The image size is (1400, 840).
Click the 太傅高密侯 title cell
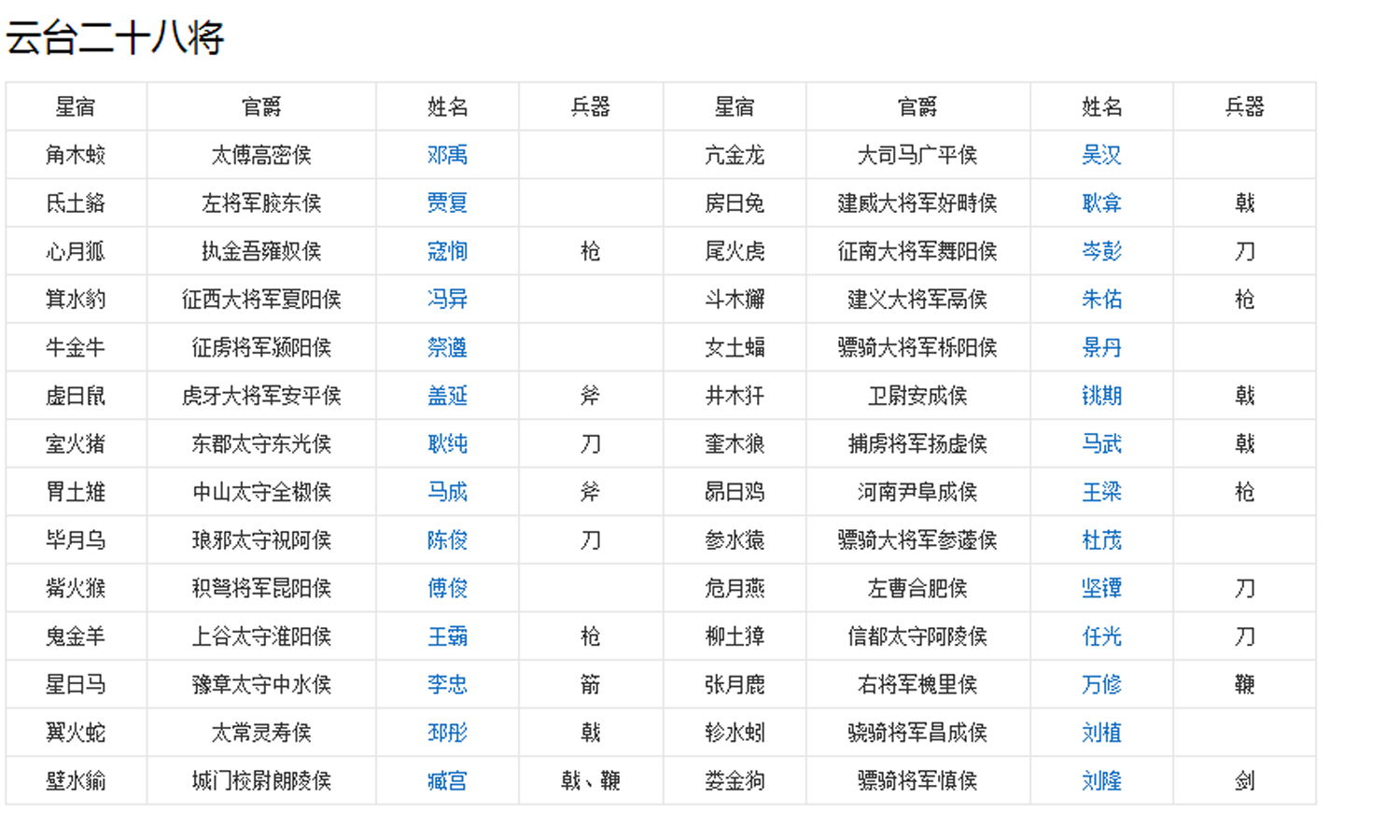click(x=261, y=155)
